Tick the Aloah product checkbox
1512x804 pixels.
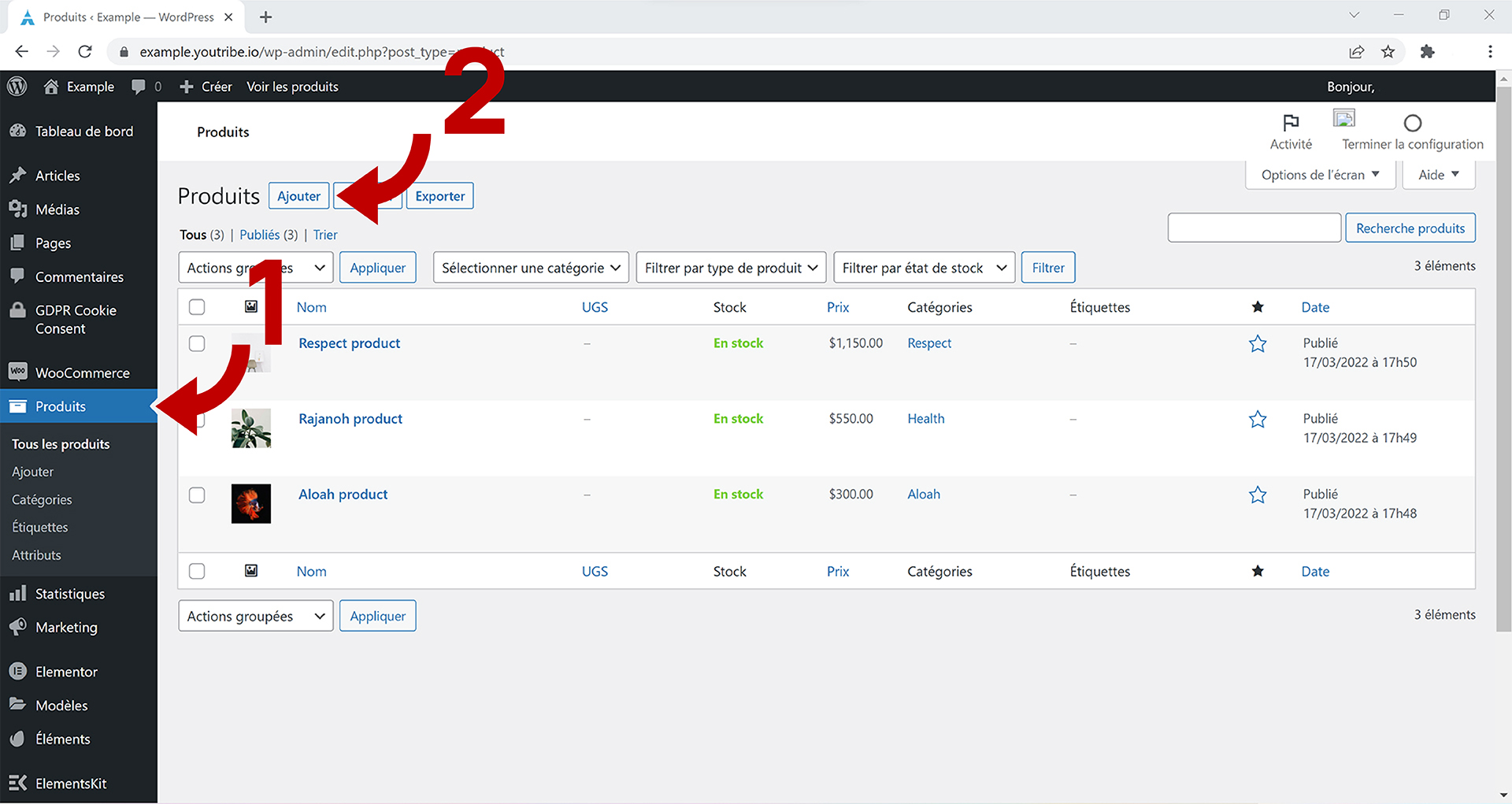pos(197,495)
